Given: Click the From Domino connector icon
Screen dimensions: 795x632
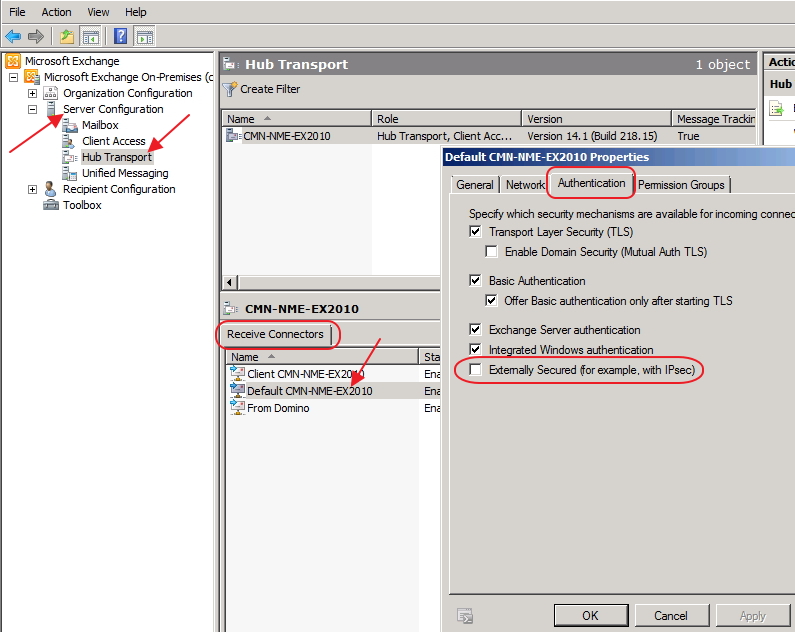Looking at the screenshot, I should tap(237, 407).
